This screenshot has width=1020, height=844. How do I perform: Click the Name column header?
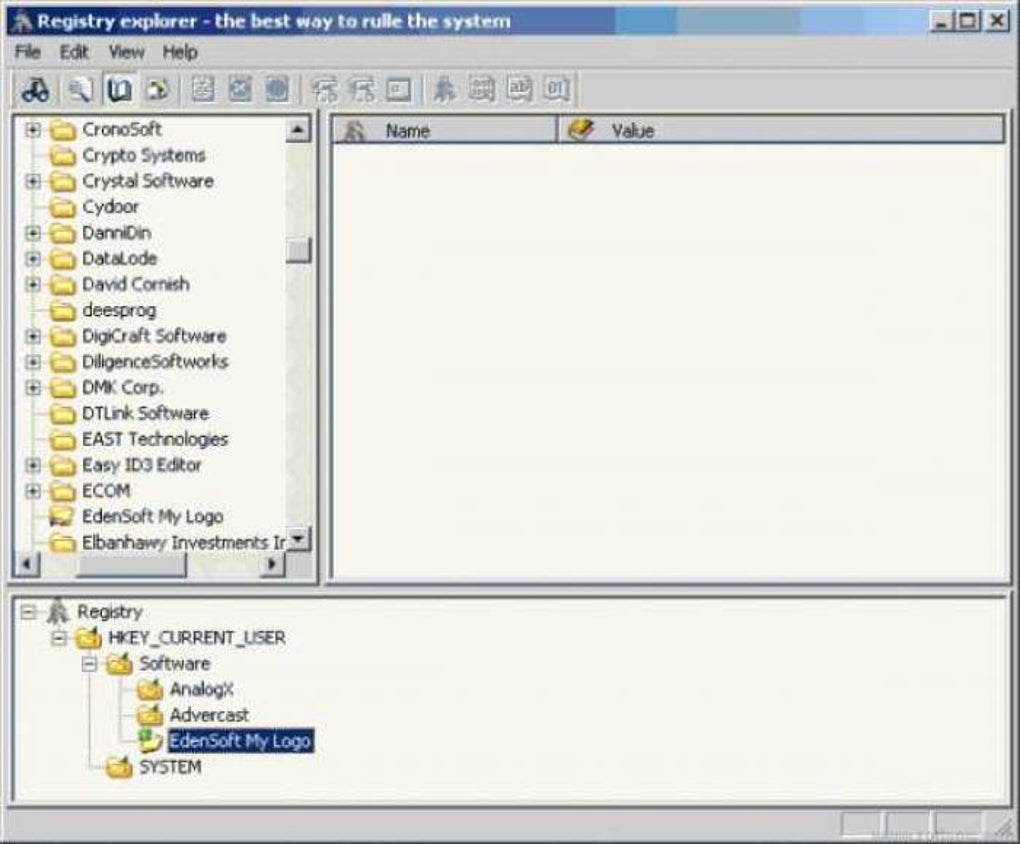[445, 130]
